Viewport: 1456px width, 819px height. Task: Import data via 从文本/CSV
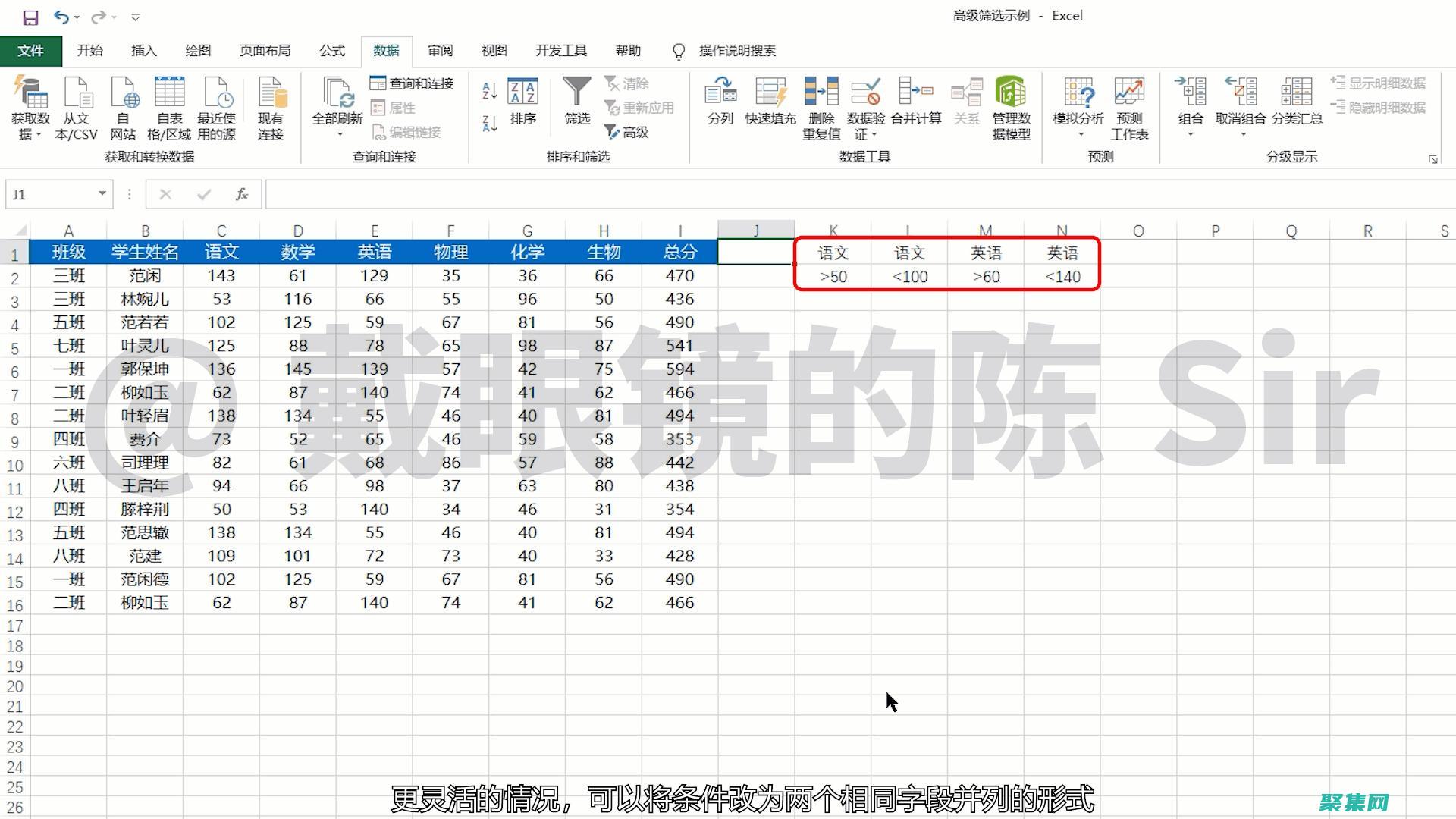(x=79, y=106)
